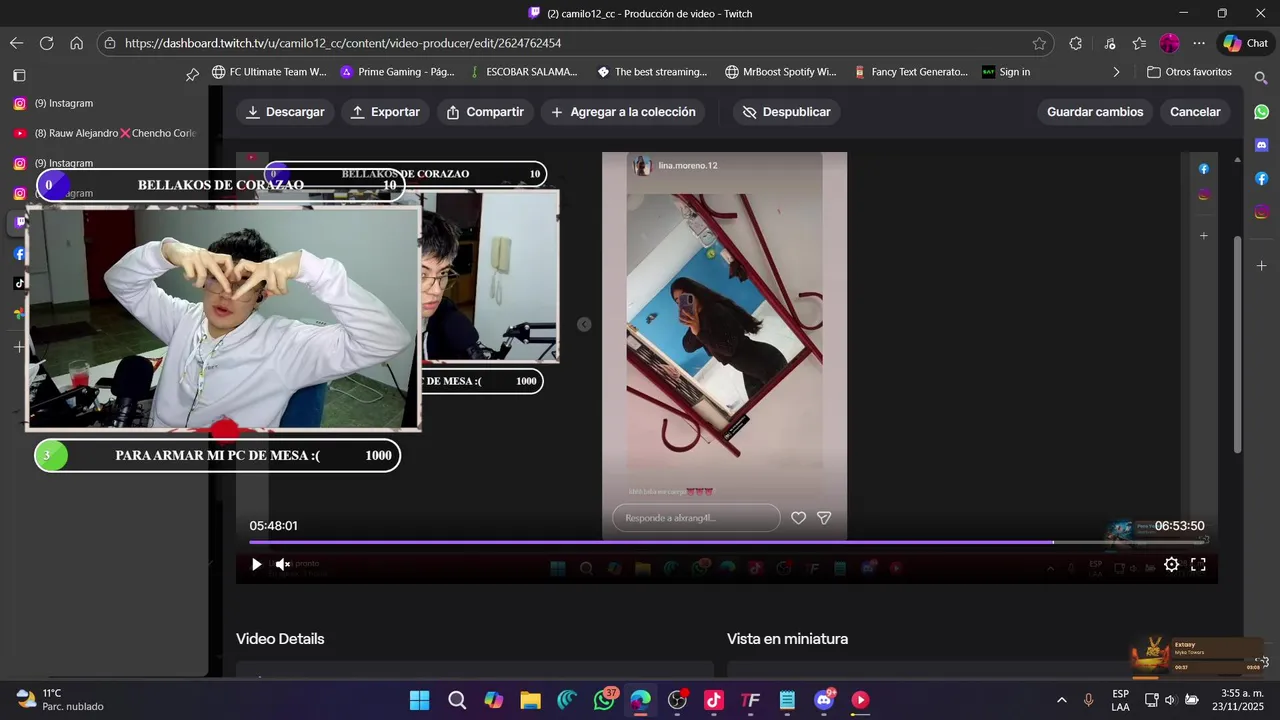Viewport: 1280px width, 720px height.
Task: Open Windows taskbar Search
Action: point(457,700)
